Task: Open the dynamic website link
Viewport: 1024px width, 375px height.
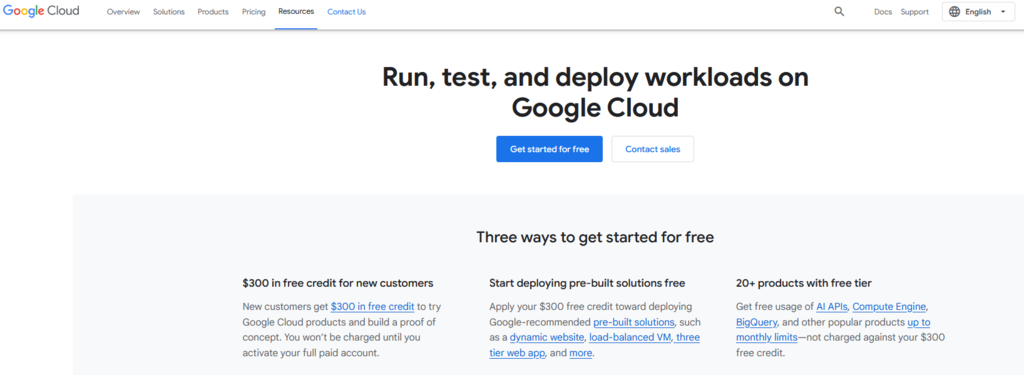Action: tap(547, 338)
